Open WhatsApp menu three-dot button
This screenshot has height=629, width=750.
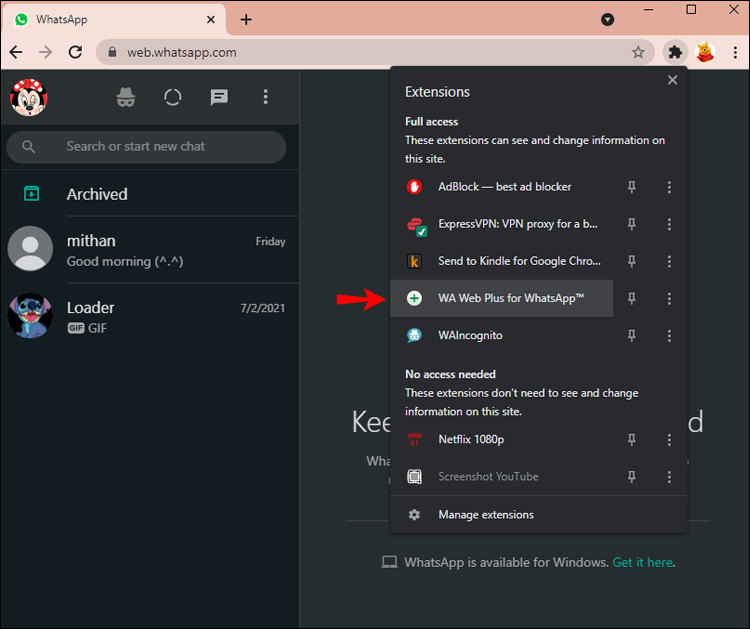point(265,97)
